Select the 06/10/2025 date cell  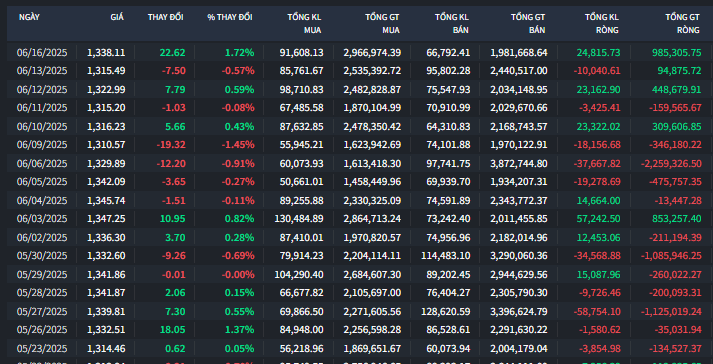(42, 126)
